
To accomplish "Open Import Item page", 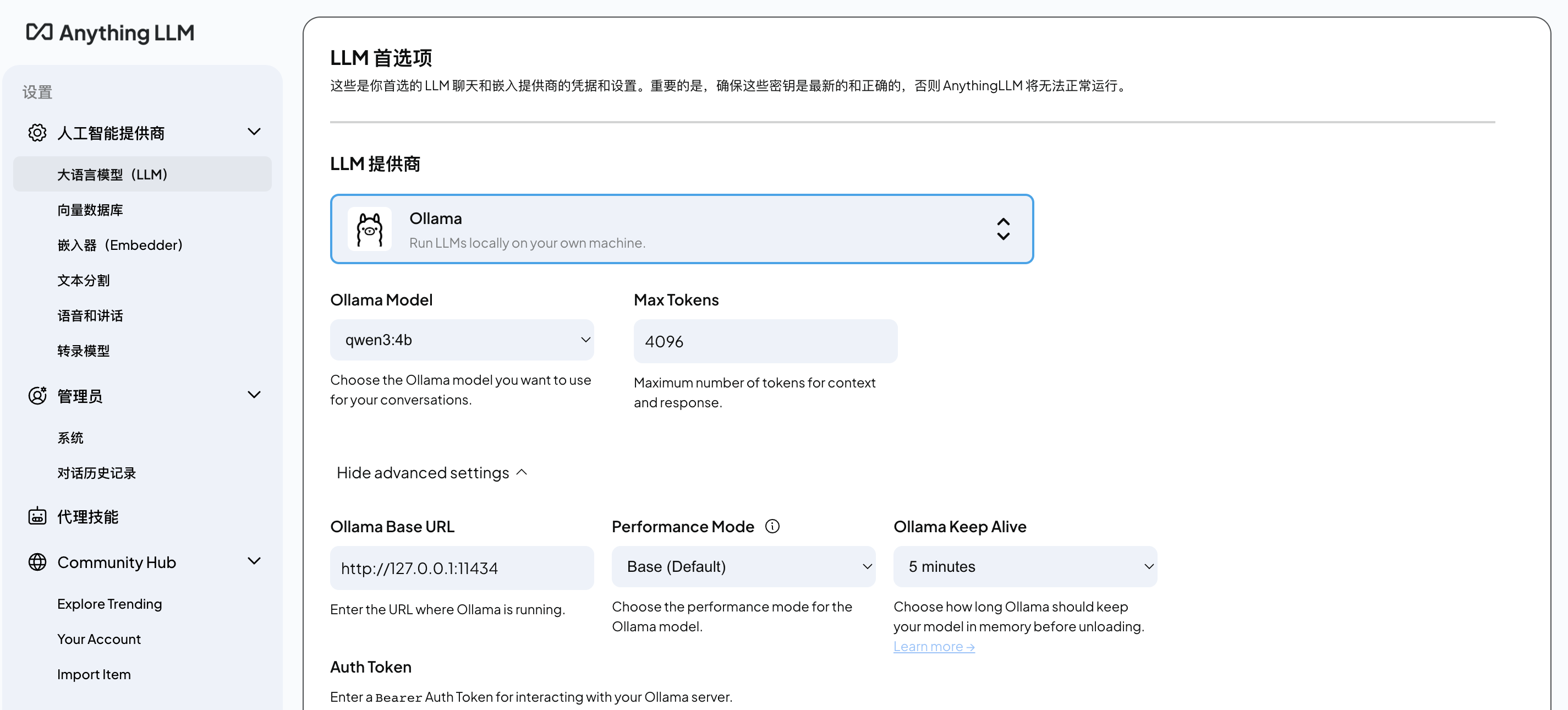I will click(x=94, y=674).
